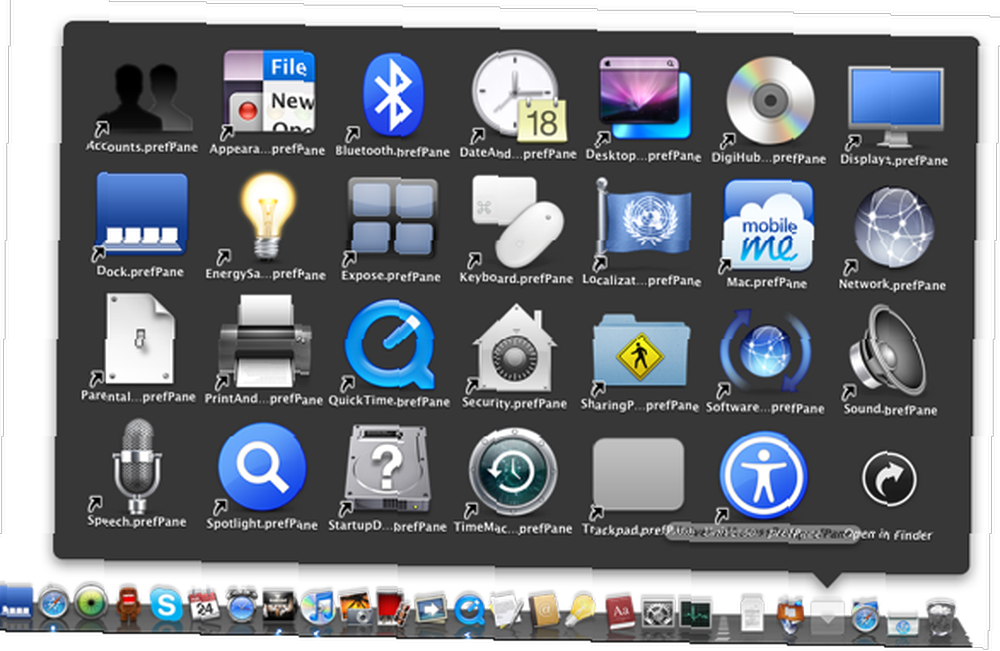1000x651 pixels.
Task: Launch Photo Booth from the Dock
Action: pos(393,608)
